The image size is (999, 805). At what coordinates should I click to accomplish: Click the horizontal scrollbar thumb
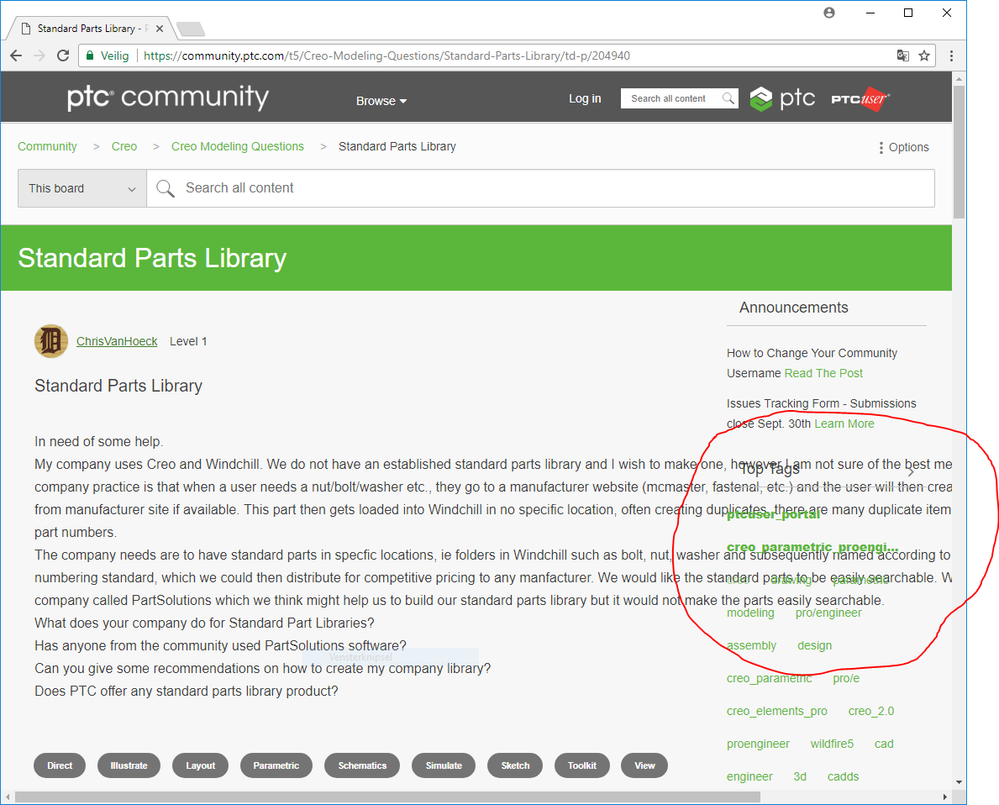[387, 797]
